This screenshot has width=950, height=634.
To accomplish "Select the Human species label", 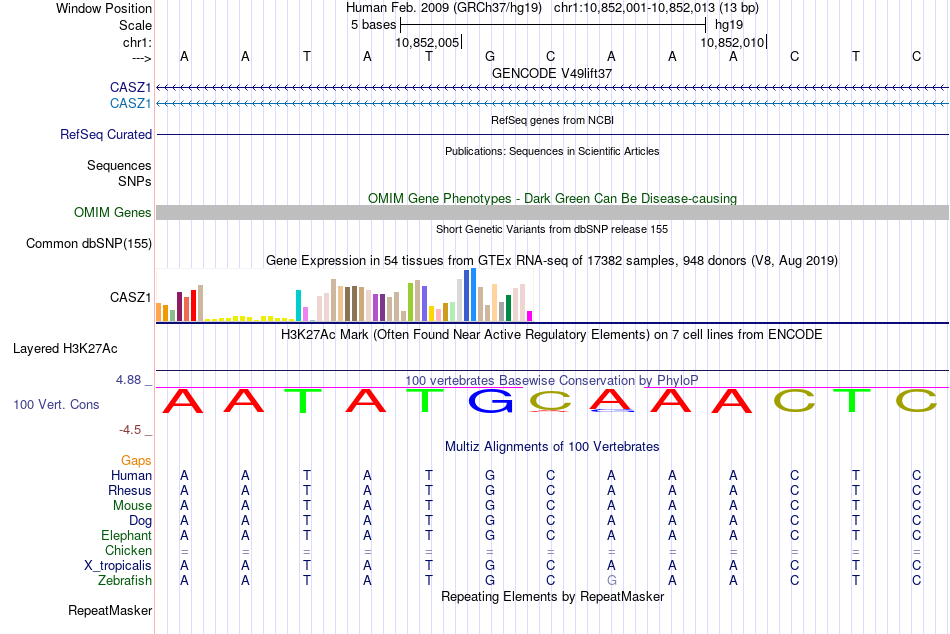I will (x=131, y=476).
